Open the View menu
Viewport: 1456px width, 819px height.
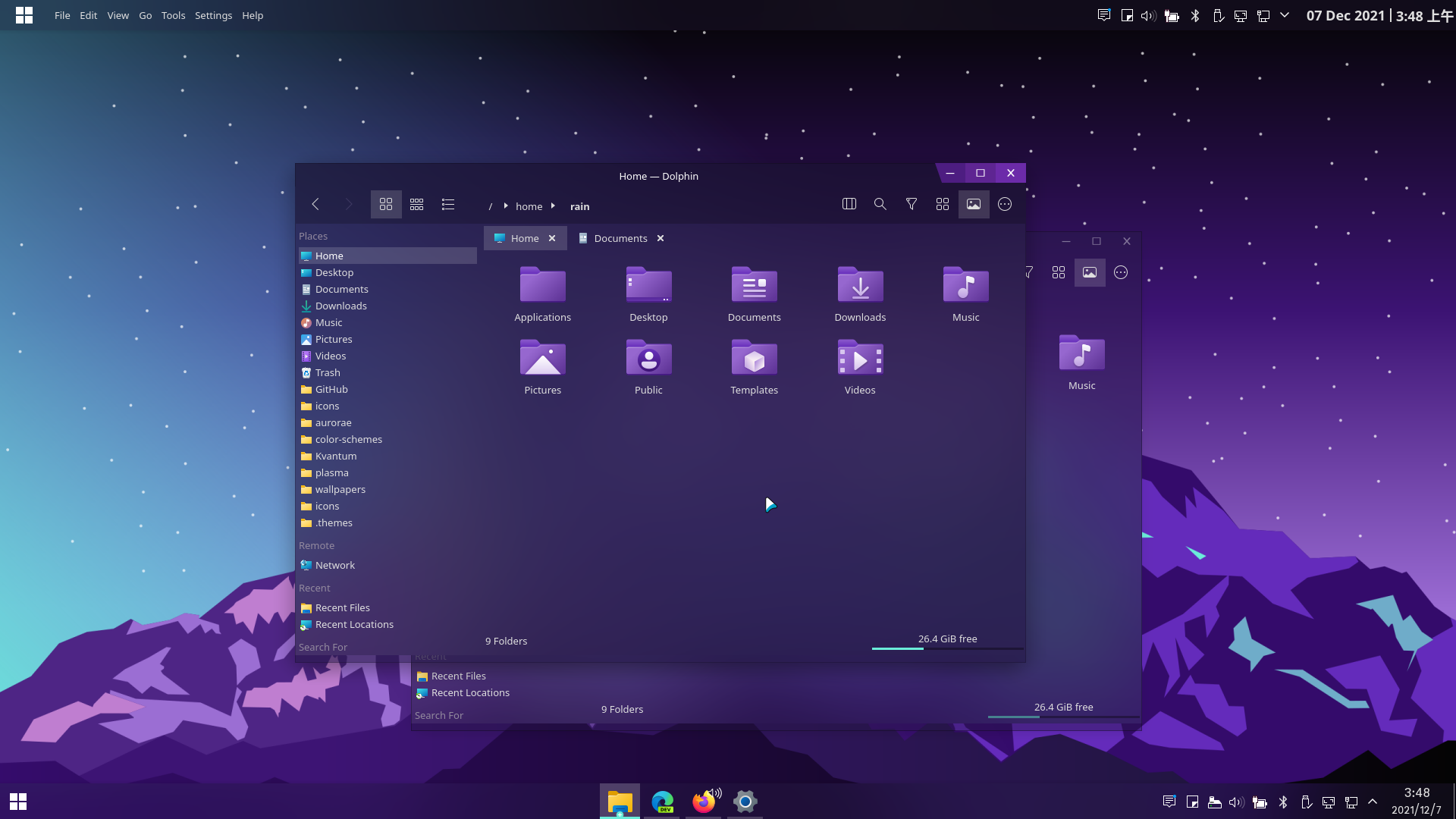pyautogui.click(x=118, y=15)
